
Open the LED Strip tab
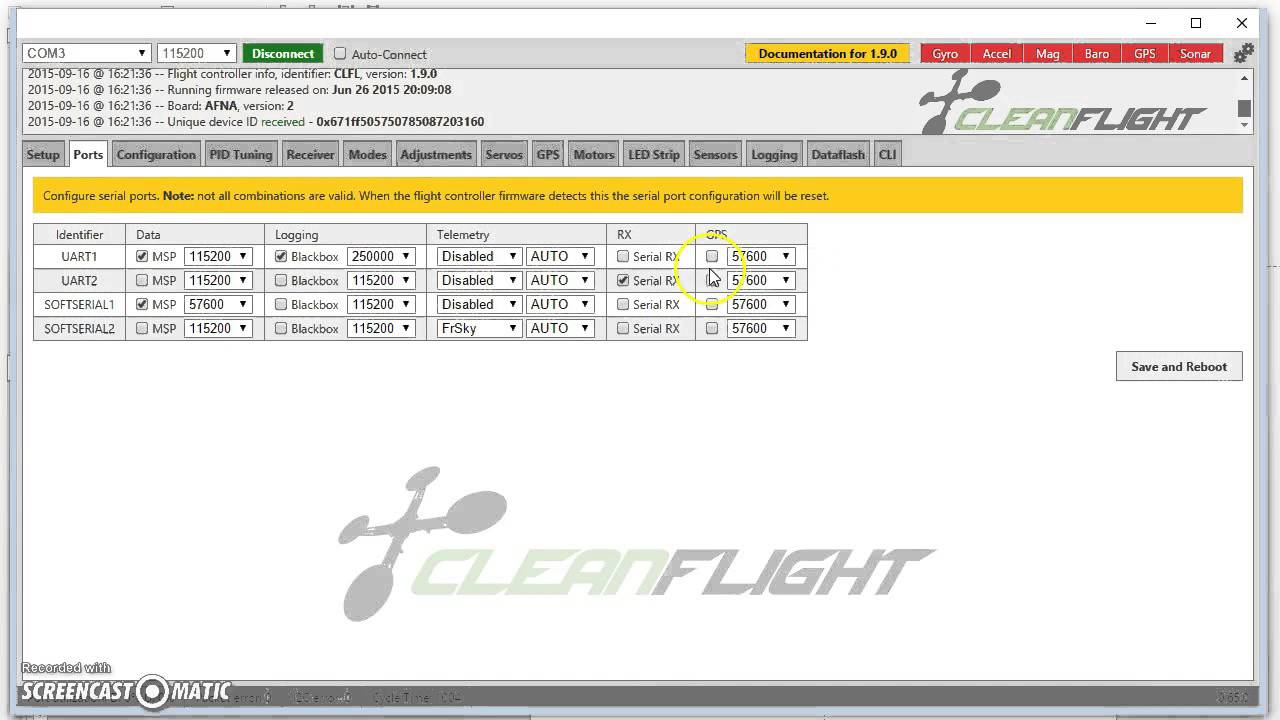coord(653,155)
